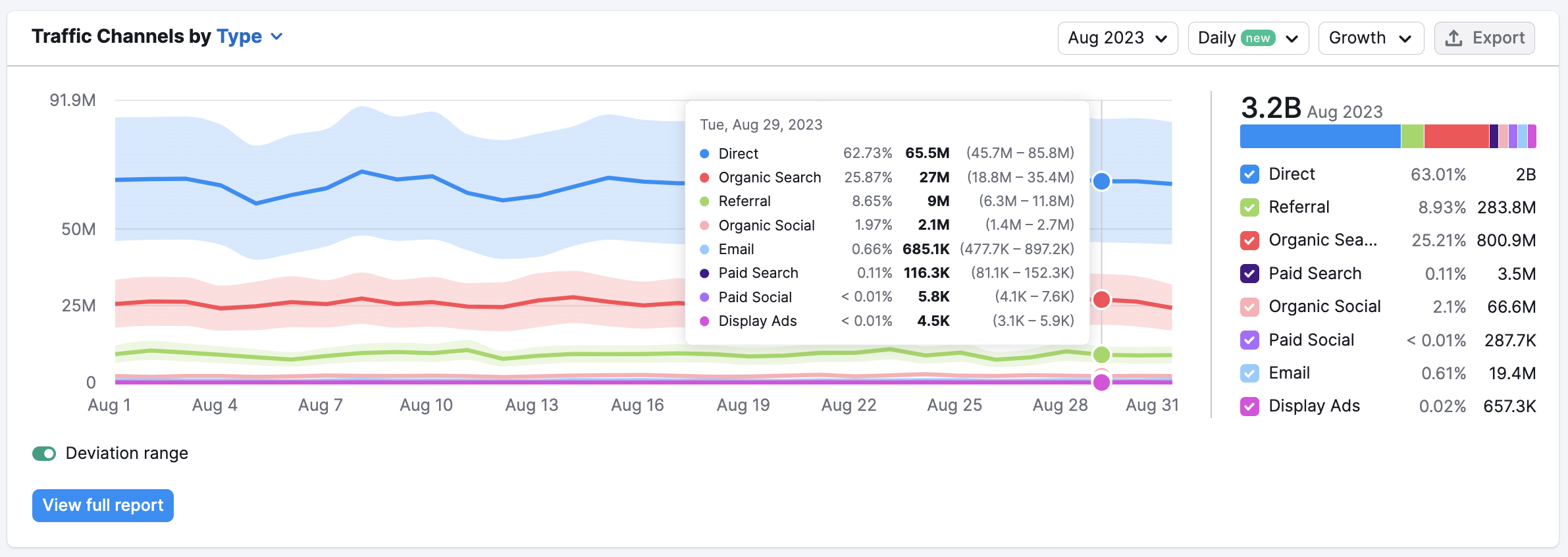Click the View full report button

(x=103, y=505)
